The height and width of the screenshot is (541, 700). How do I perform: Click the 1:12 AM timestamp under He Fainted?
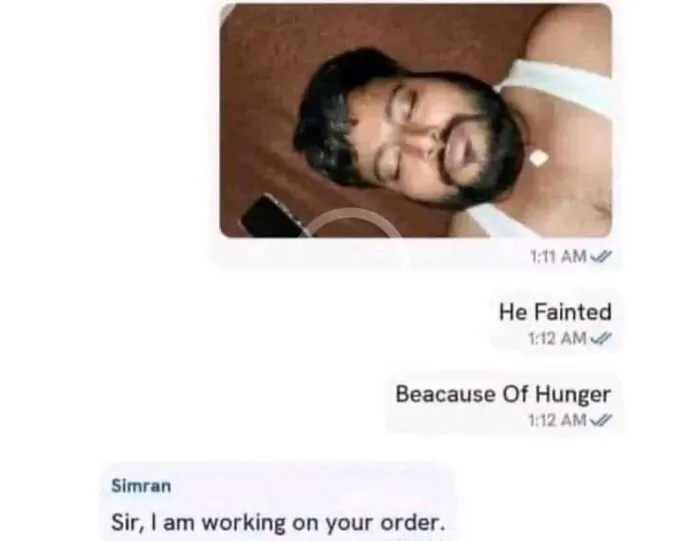coord(557,338)
